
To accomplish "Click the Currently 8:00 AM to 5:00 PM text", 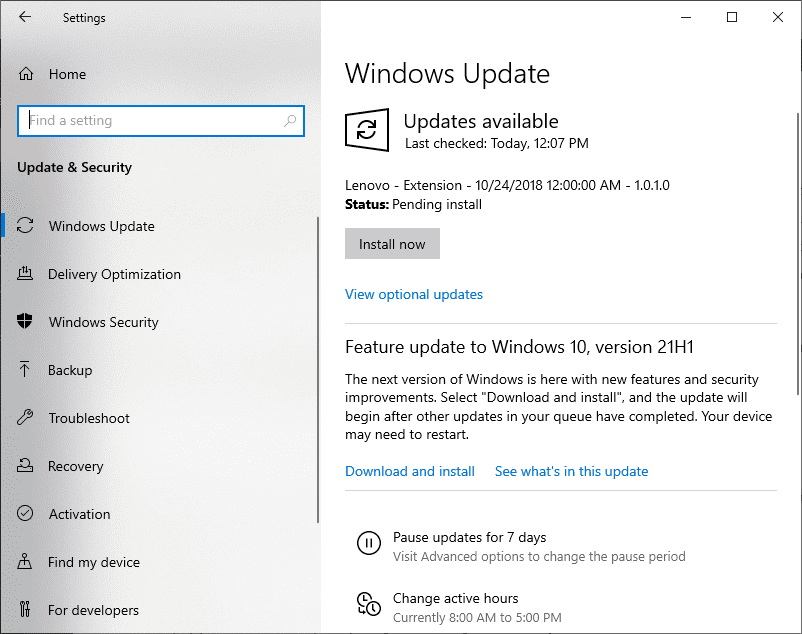I will [x=477, y=618].
